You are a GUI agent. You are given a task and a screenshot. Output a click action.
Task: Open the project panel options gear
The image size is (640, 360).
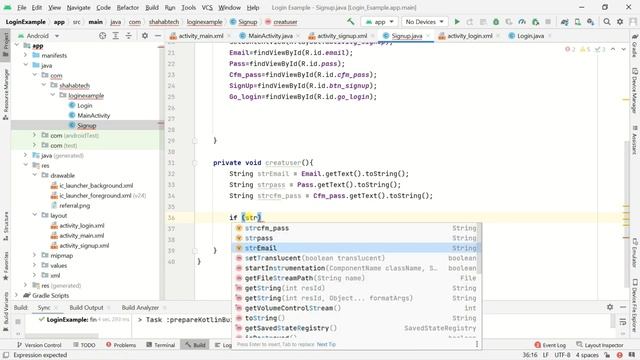tap(145, 36)
